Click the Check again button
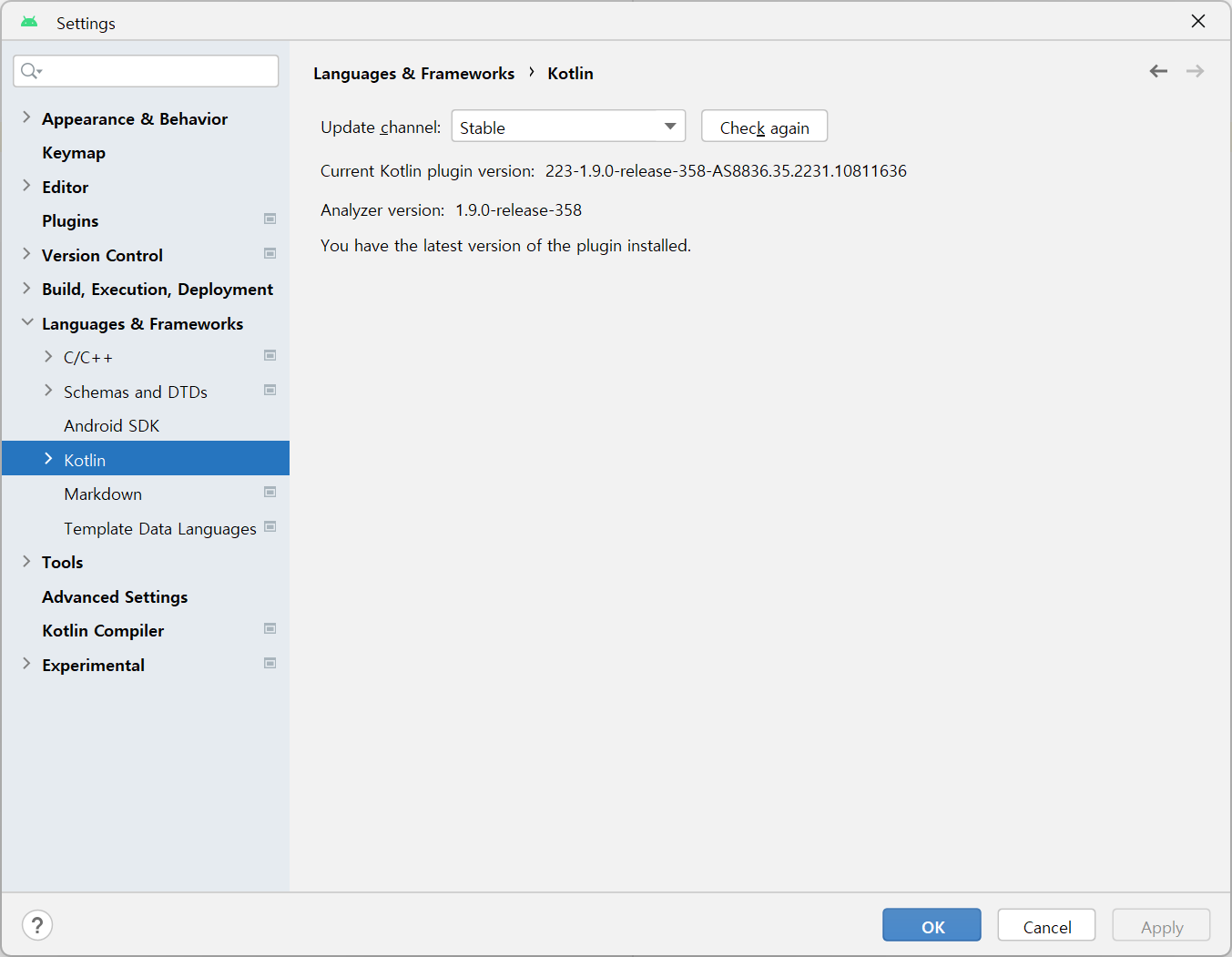The image size is (1232, 957). pos(764,127)
